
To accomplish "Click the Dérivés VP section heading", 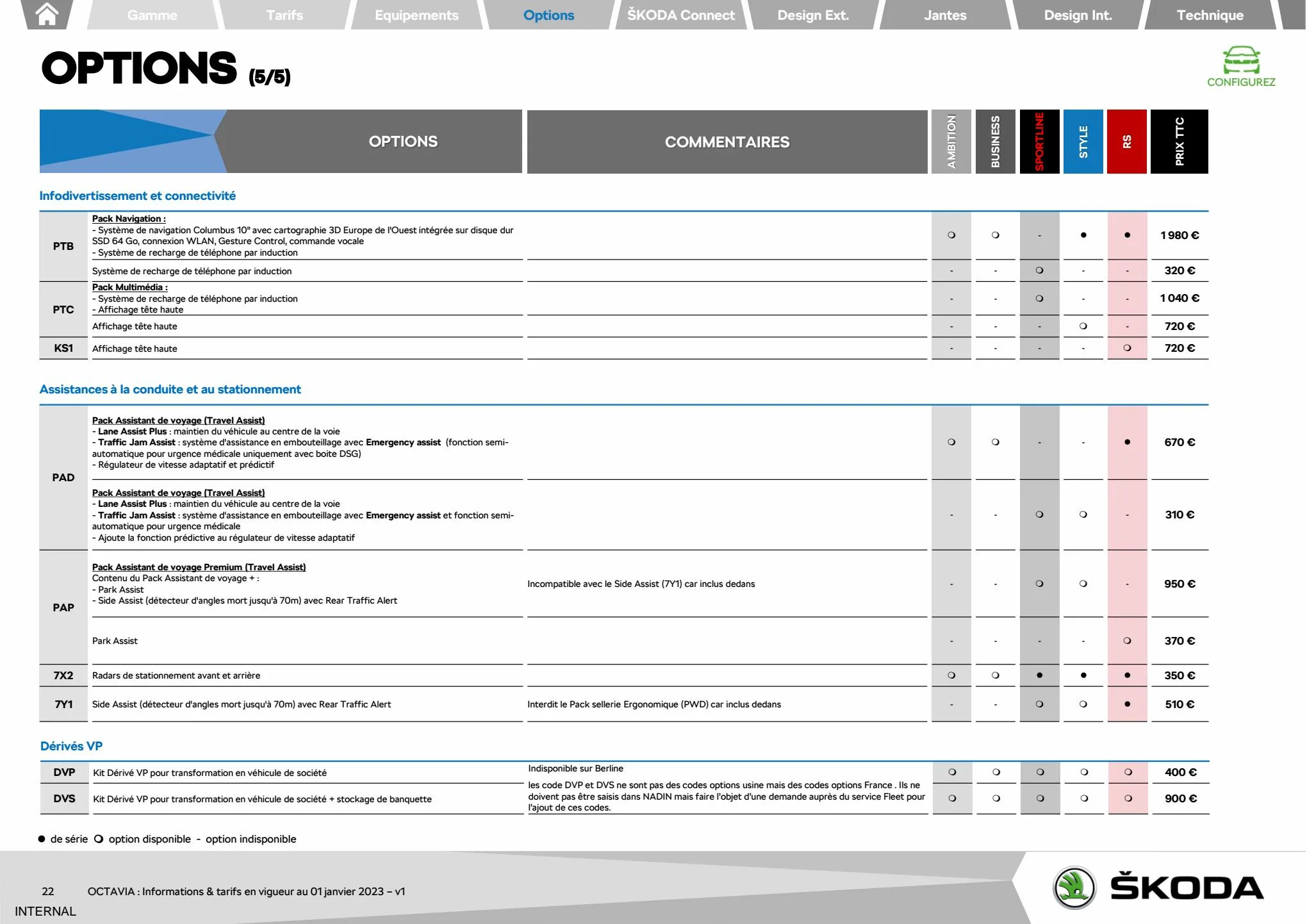I will (72, 746).
